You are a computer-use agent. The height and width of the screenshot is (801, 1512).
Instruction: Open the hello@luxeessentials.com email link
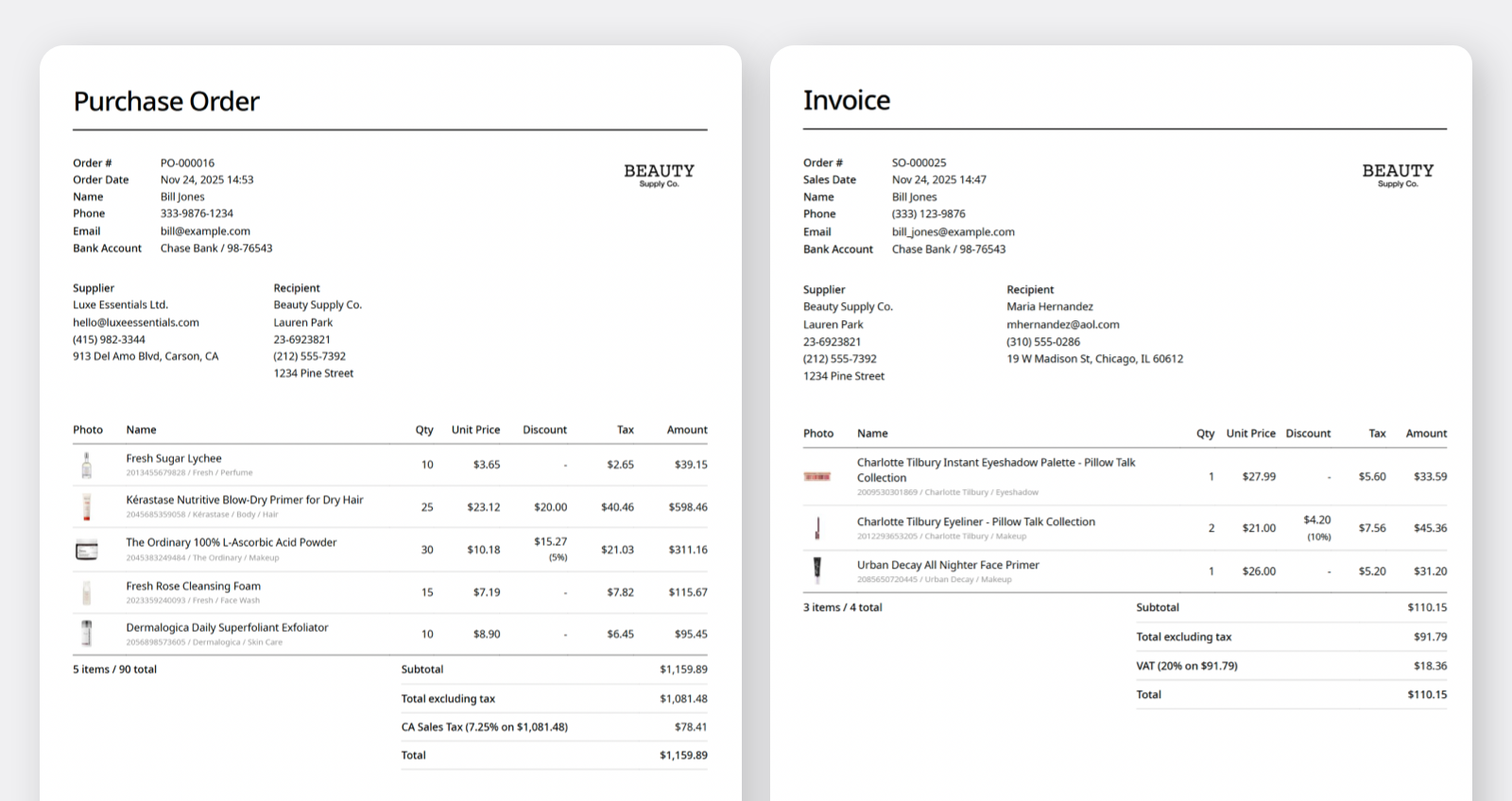point(136,322)
